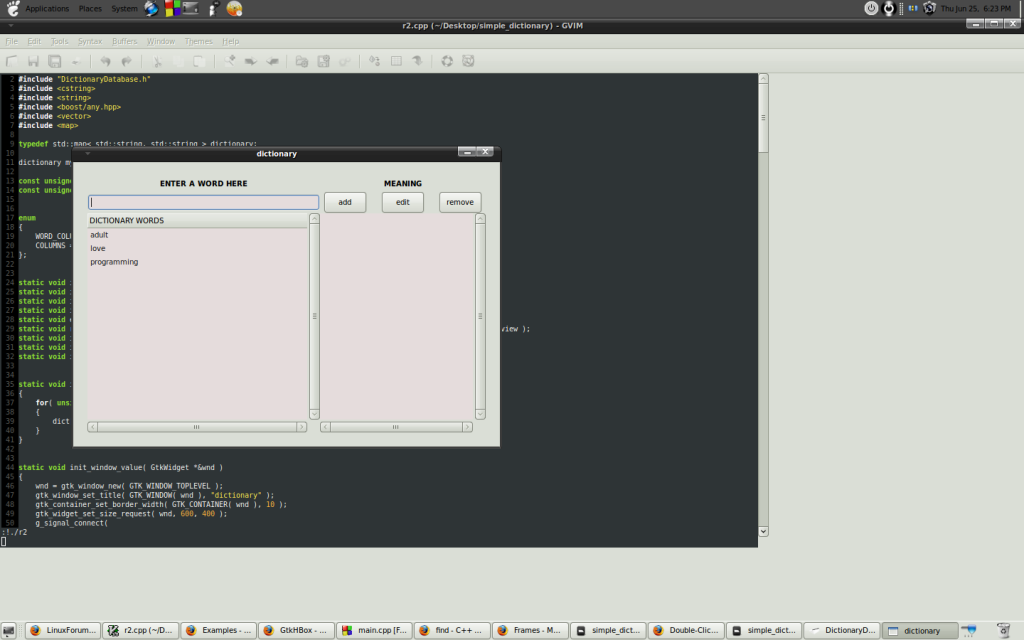Click the Paste icon in GVIM toolbar

(200, 61)
